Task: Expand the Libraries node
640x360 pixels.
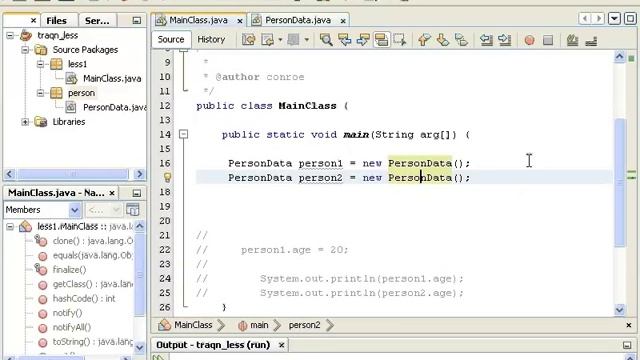Action: [x=25, y=122]
